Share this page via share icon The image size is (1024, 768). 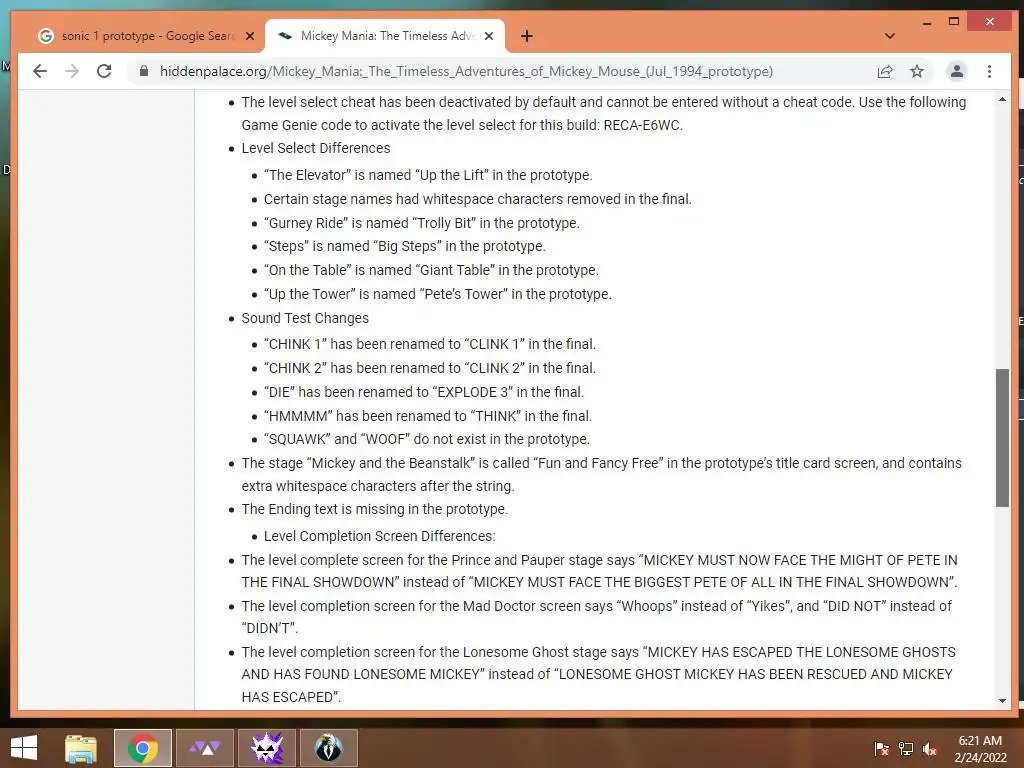click(x=885, y=71)
